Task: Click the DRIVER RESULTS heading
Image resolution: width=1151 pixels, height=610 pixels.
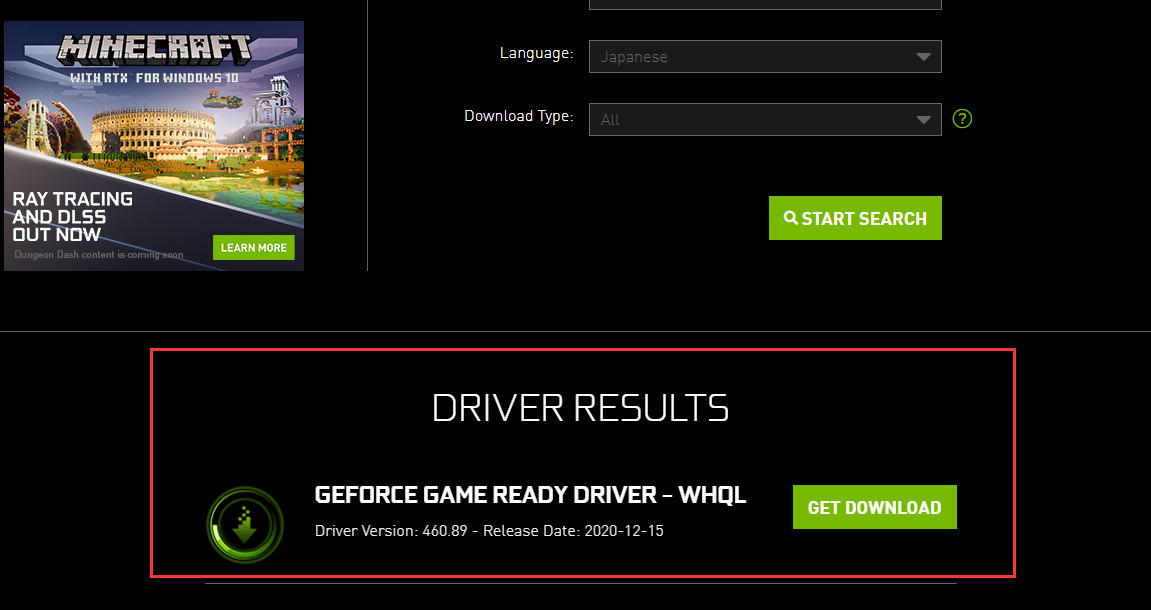Action: (580, 408)
